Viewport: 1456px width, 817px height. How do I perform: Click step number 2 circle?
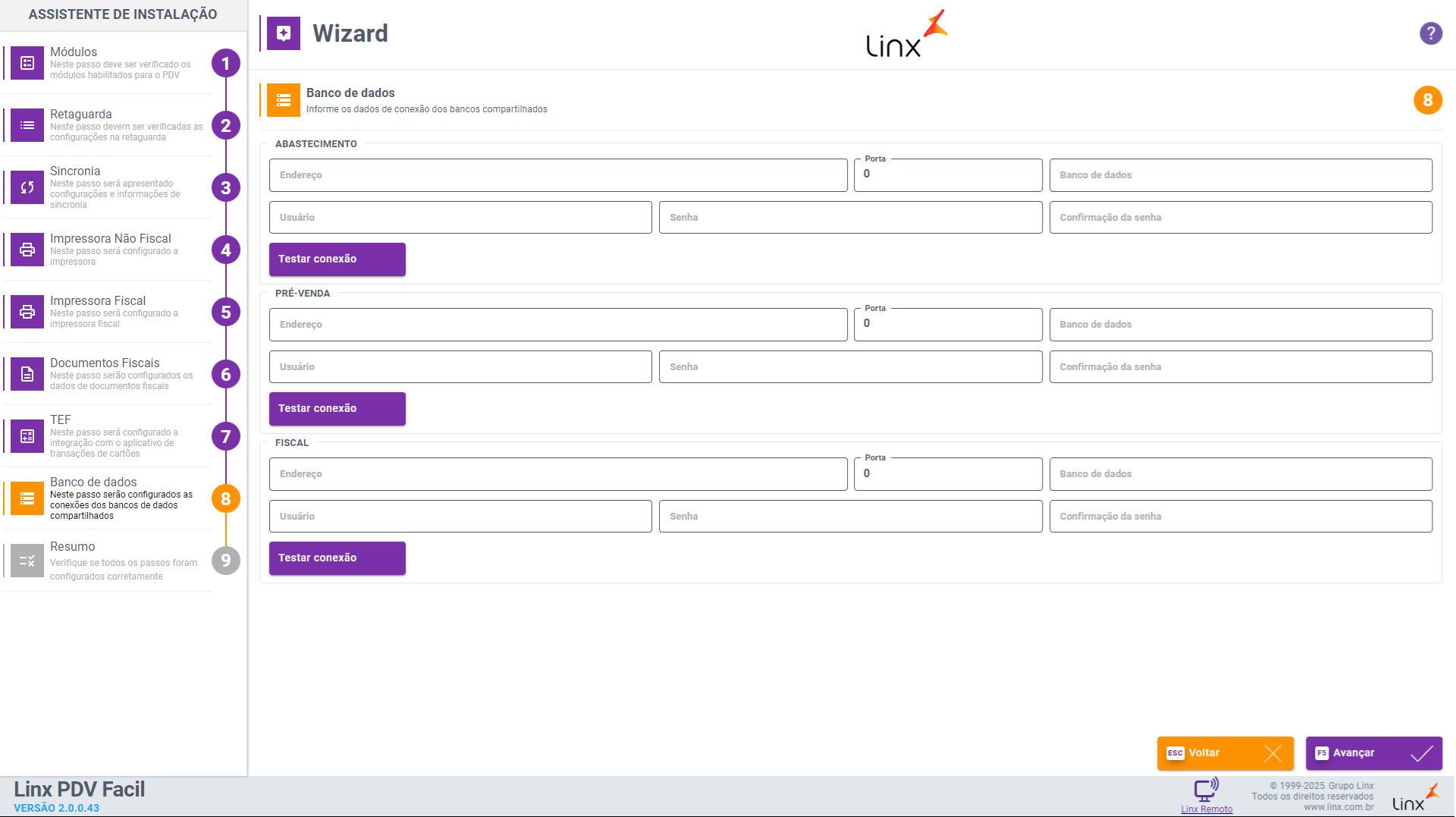coord(226,125)
